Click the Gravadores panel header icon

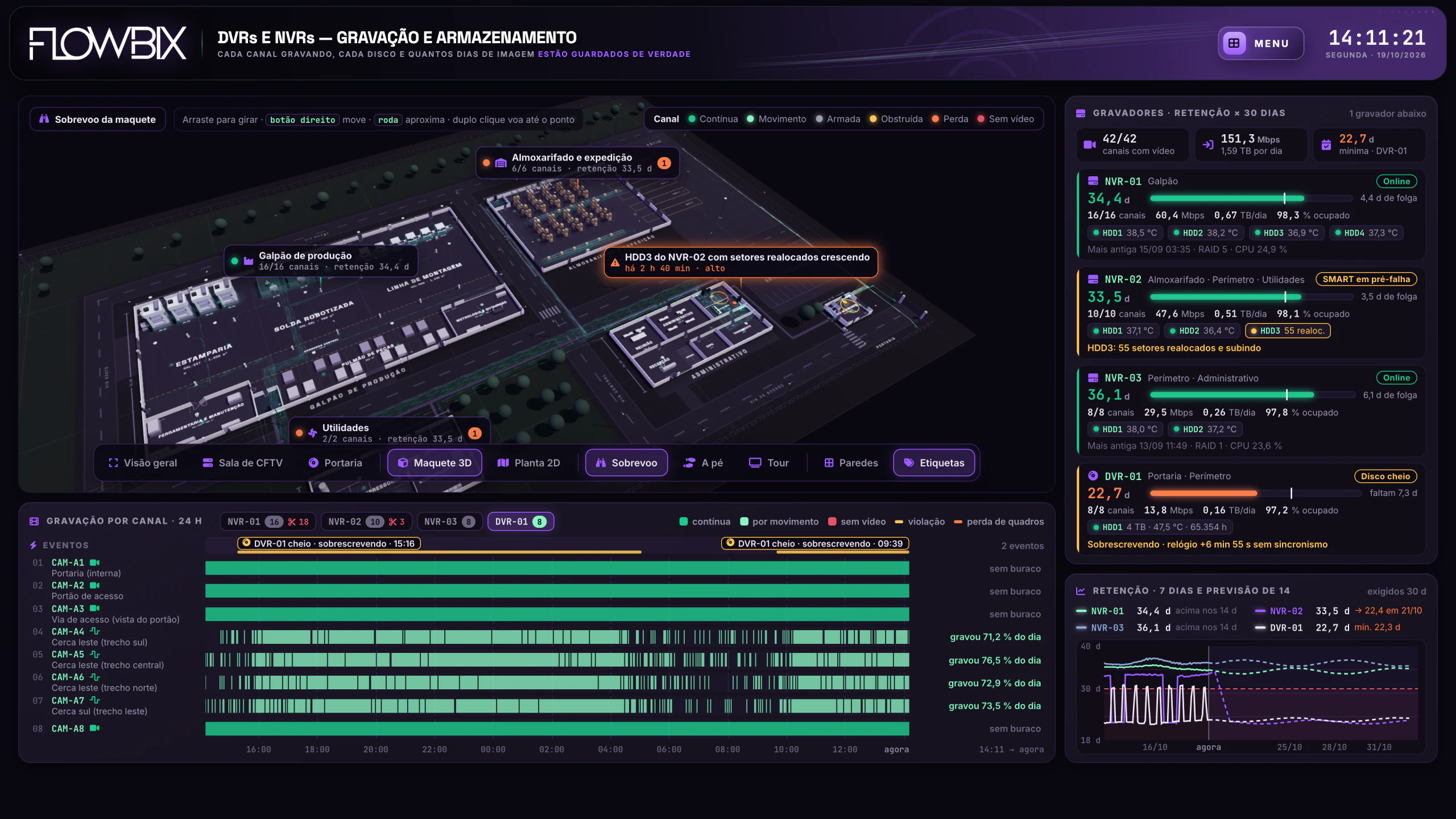click(1081, 113)
